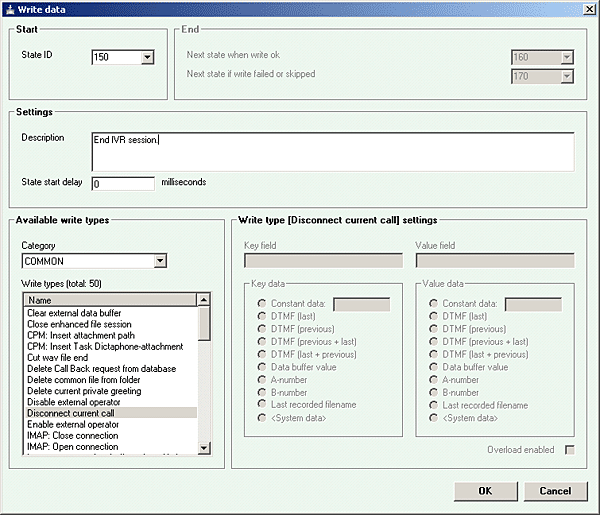Image resolution: width=600 pixels, height=515 pixels.
Task: Open the State ID dropdown
Action: click(147, 57)
